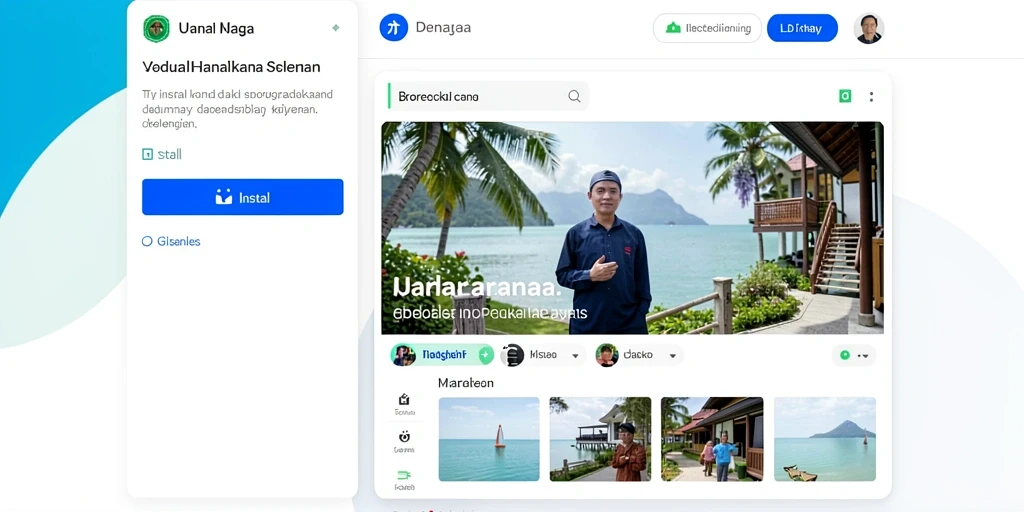Open the user profile avatar in header
The width and height of the screenshot is (1024, 512).
click(869, 28)
